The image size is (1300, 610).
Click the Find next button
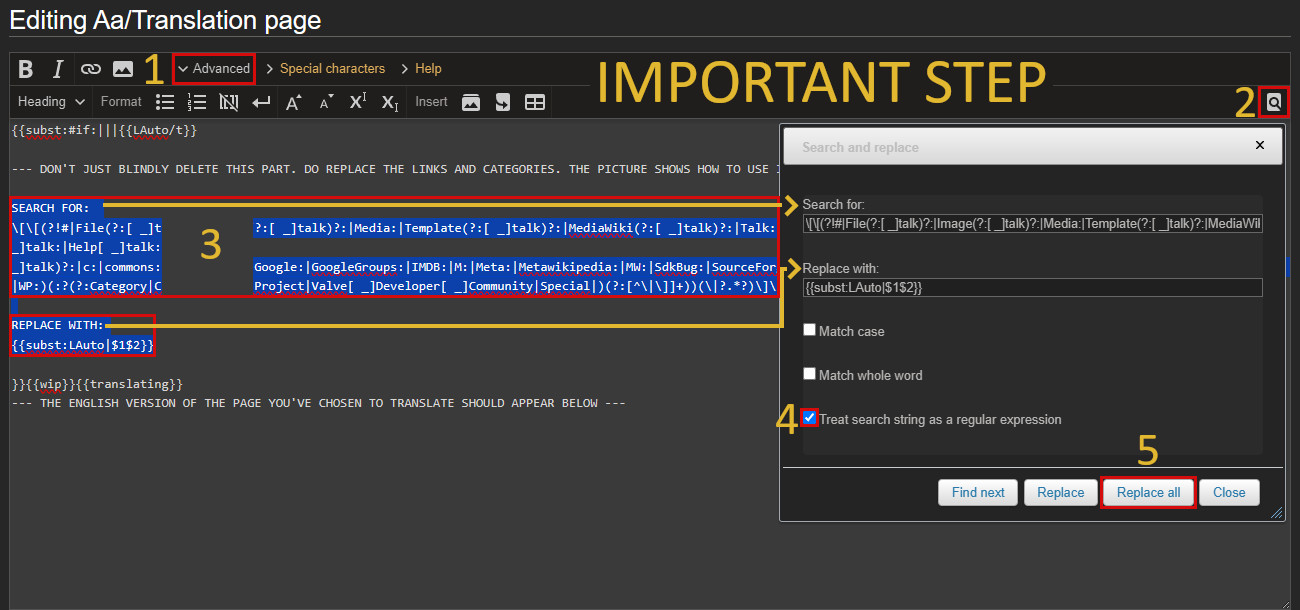pos(978,492)
